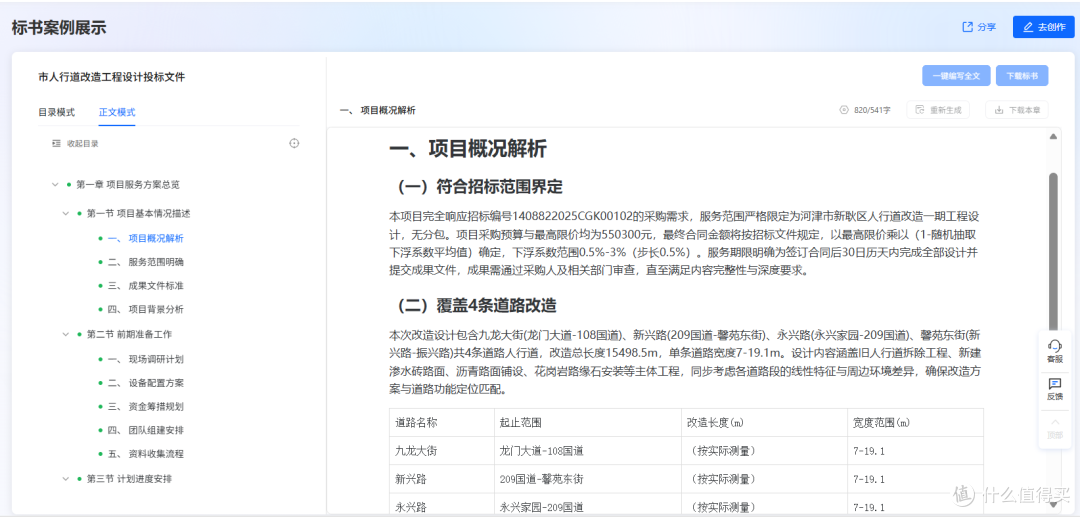Click 下载本章 download chapter button

1017,110
